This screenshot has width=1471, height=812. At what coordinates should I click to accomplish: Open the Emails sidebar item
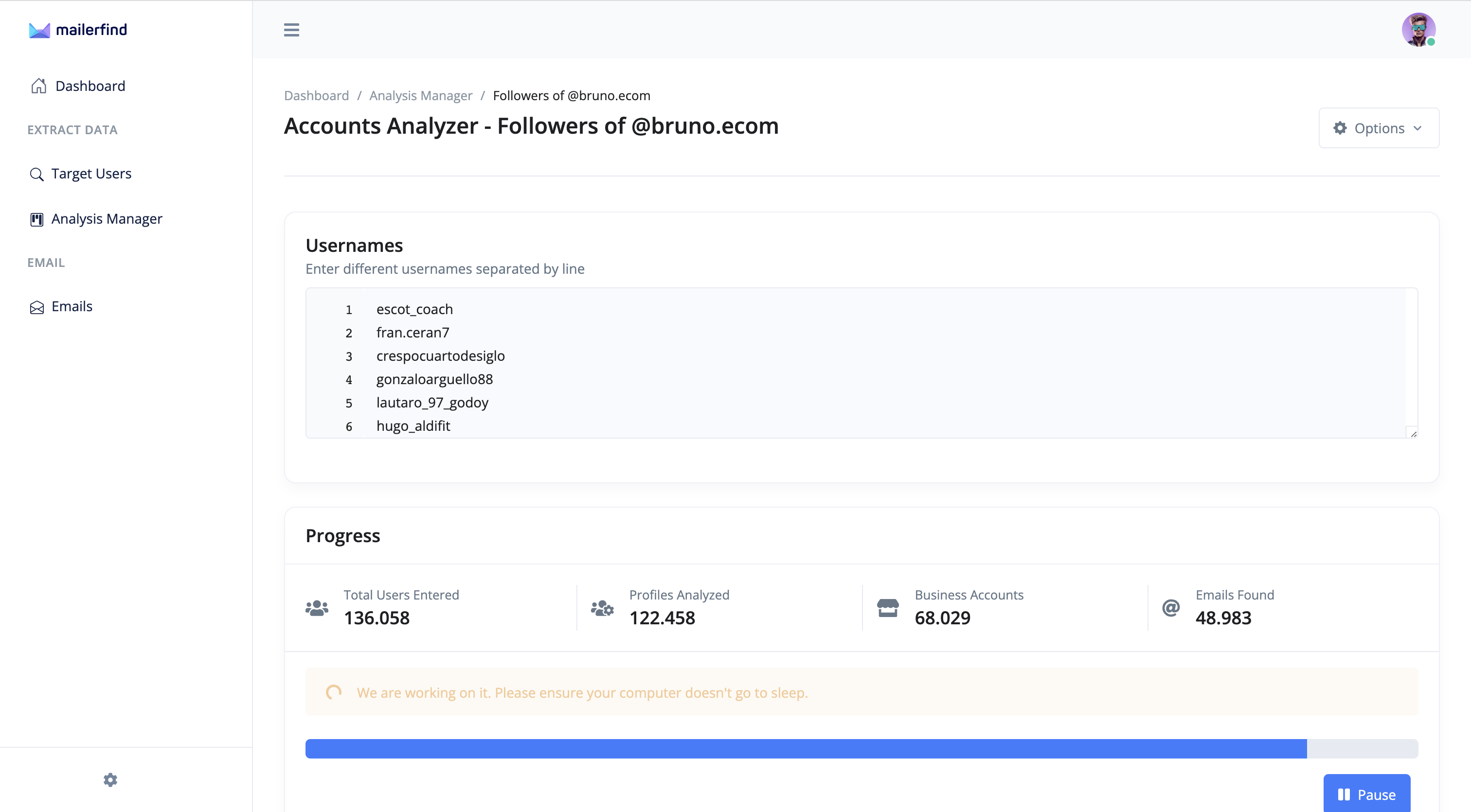pos(72,306)
